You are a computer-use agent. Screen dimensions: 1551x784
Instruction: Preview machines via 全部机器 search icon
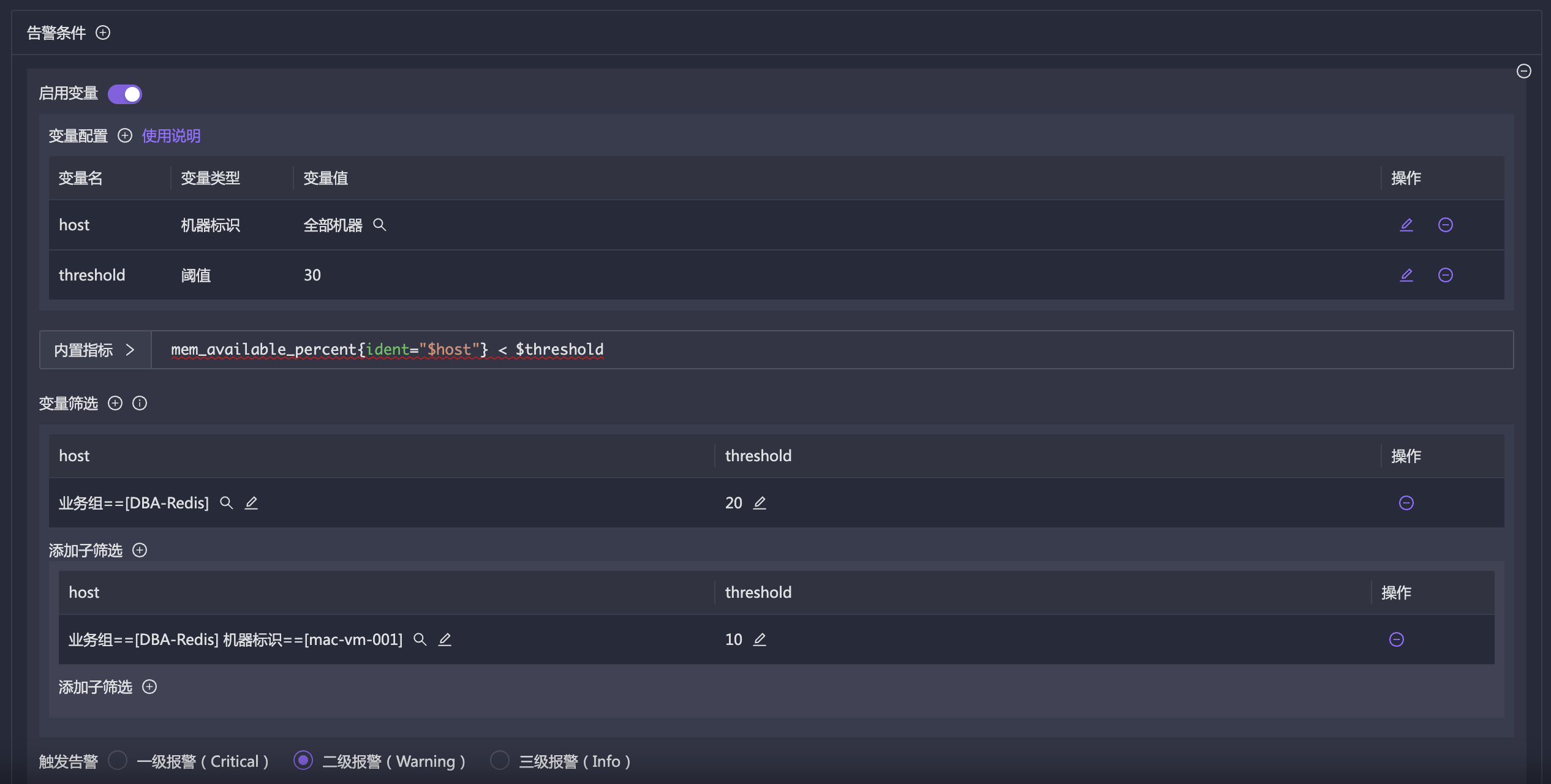tap(380, 225)
